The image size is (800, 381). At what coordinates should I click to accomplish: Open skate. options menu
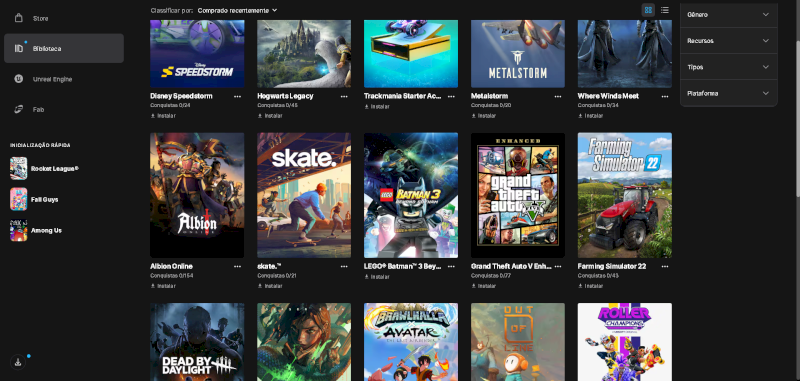(344, 267)
